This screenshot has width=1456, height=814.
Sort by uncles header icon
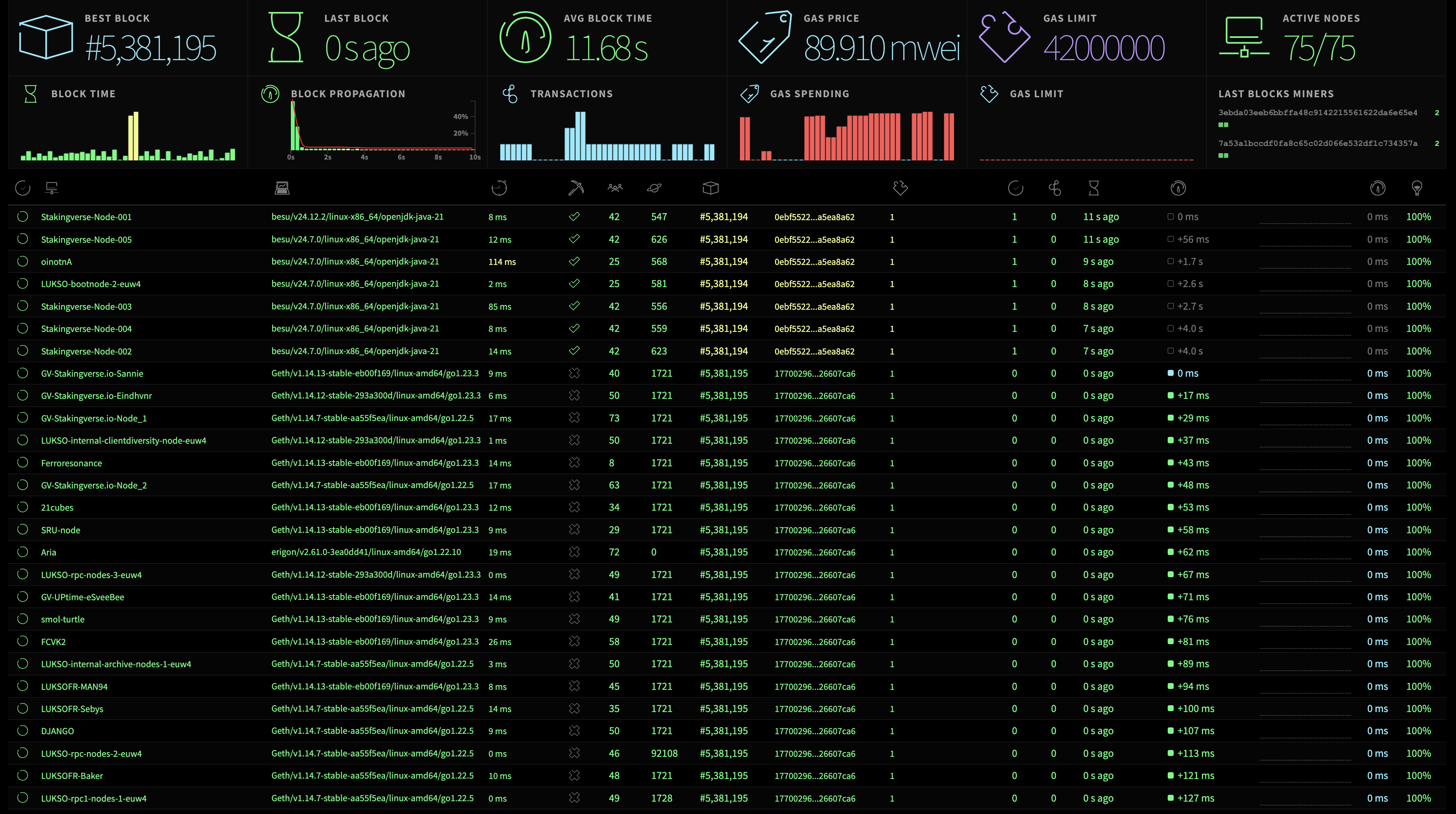pyautogui.click(x=1055, y=188)
